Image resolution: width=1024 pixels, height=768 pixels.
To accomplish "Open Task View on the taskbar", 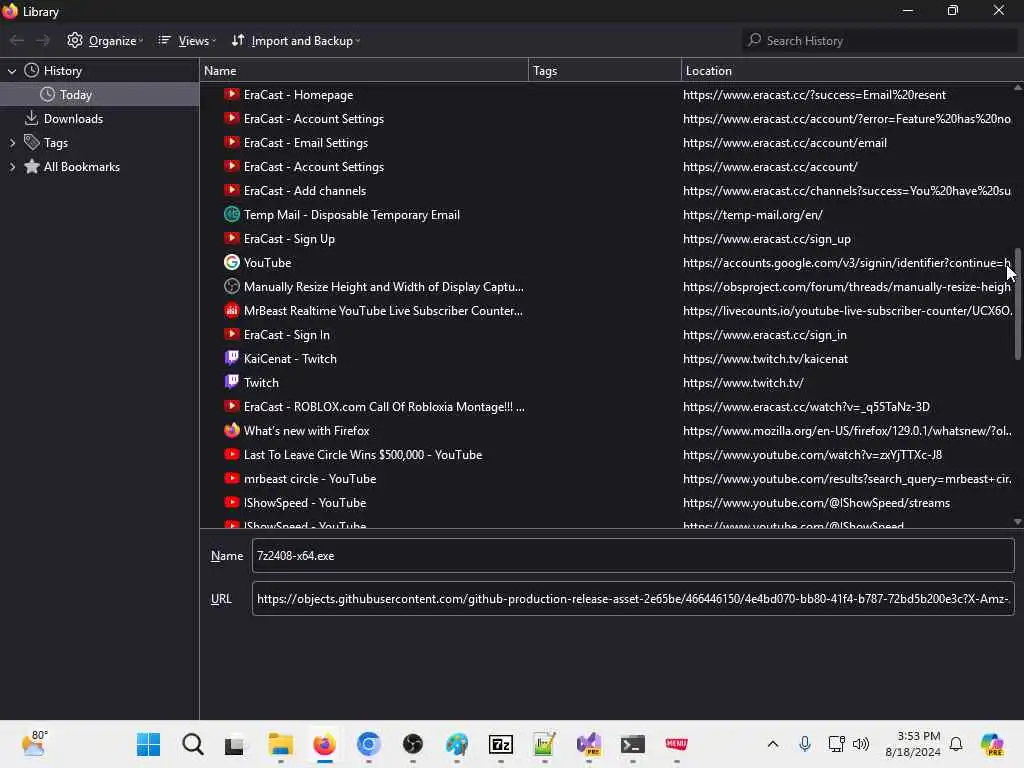I will pyautogui.click(x=236, y=744).
